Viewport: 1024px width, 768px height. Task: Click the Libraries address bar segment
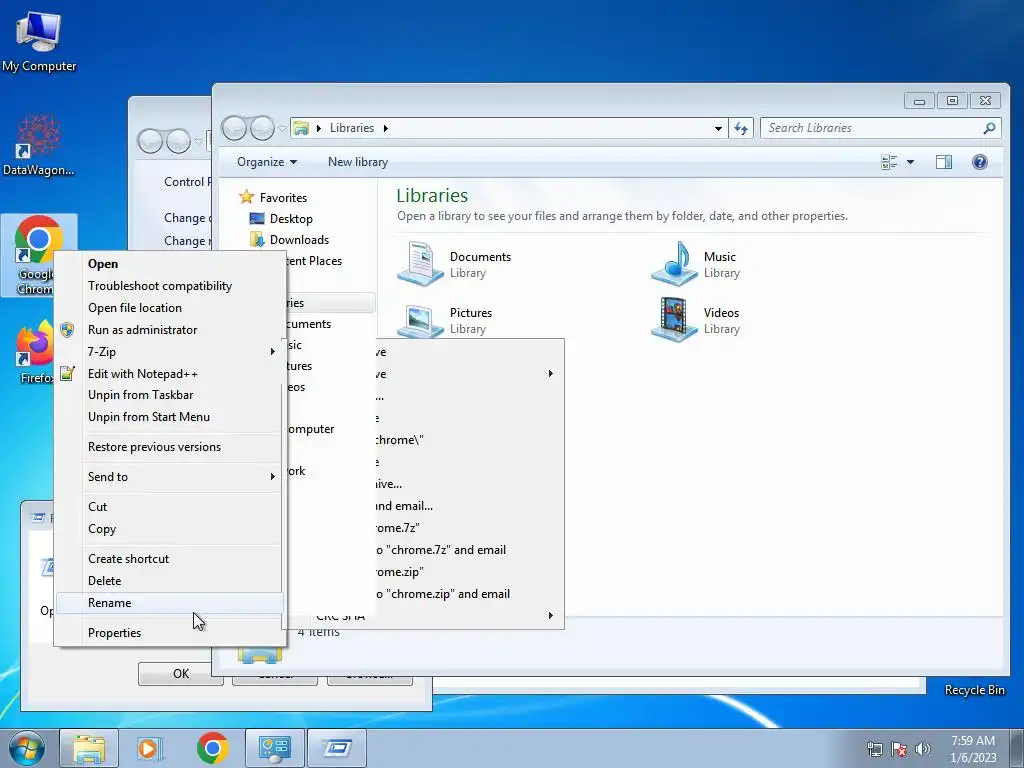pos(351,128)
